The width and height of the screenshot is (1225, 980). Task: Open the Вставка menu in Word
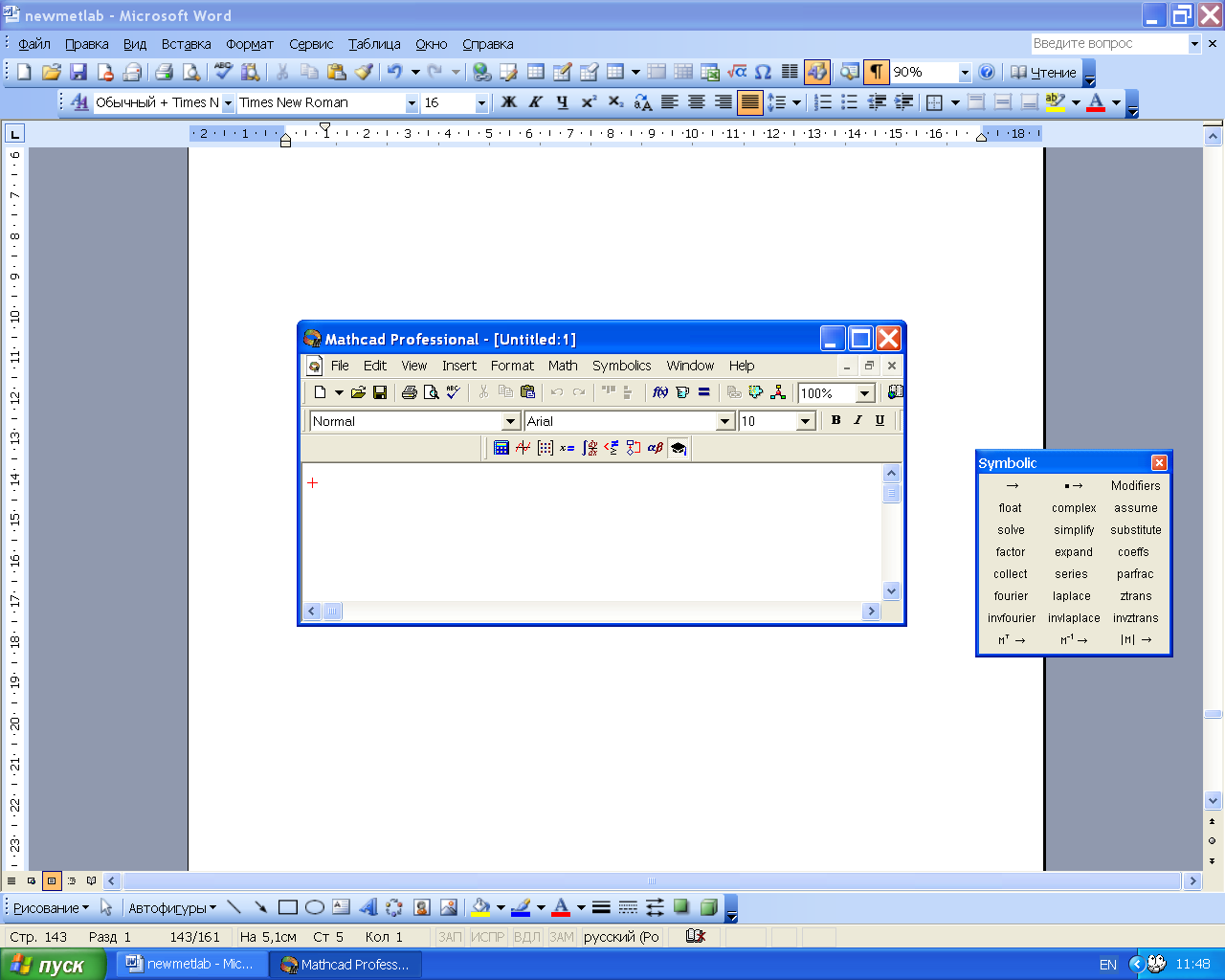coord(186,44)
